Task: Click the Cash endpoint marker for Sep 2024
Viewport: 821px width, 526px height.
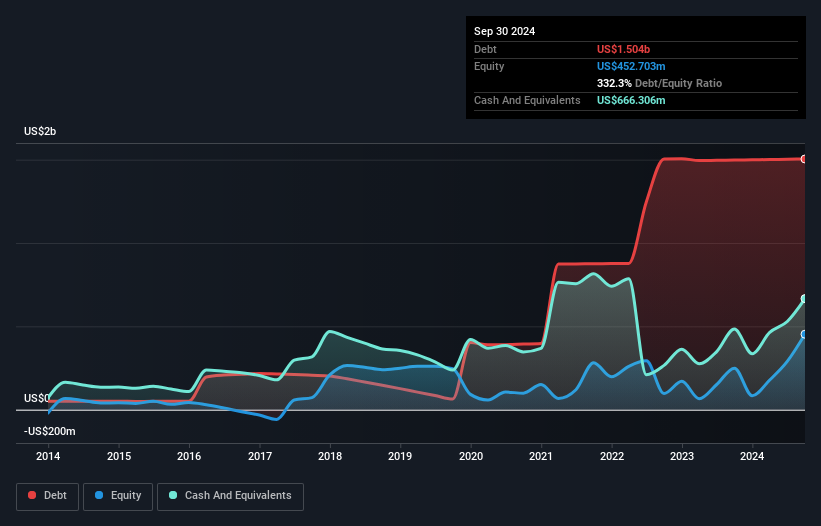Action: (x=804, y=299)
